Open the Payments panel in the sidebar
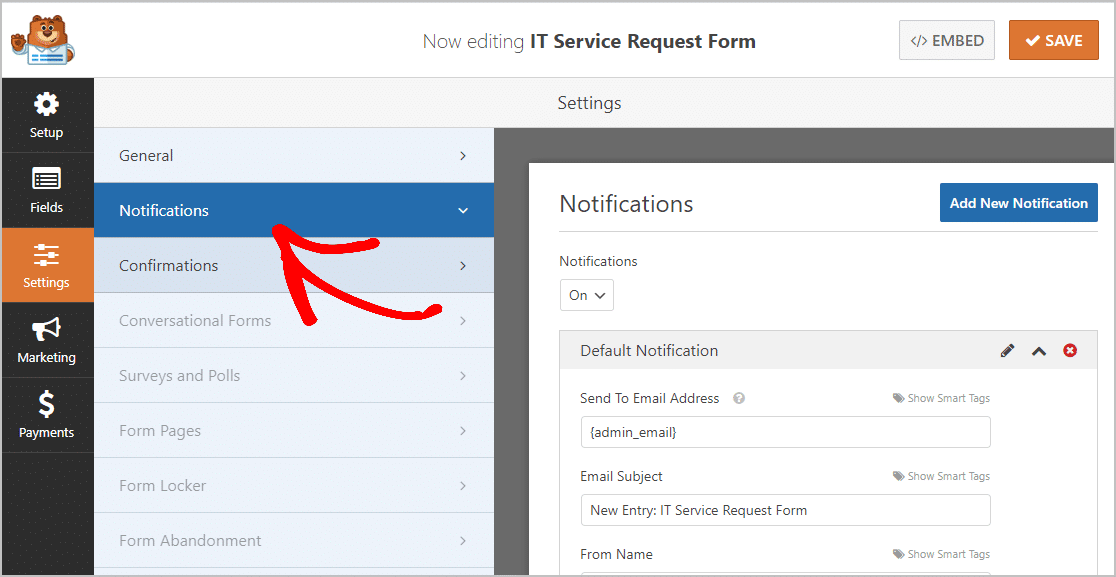This screenshot has width=1116, height=577. click(46, 415)
